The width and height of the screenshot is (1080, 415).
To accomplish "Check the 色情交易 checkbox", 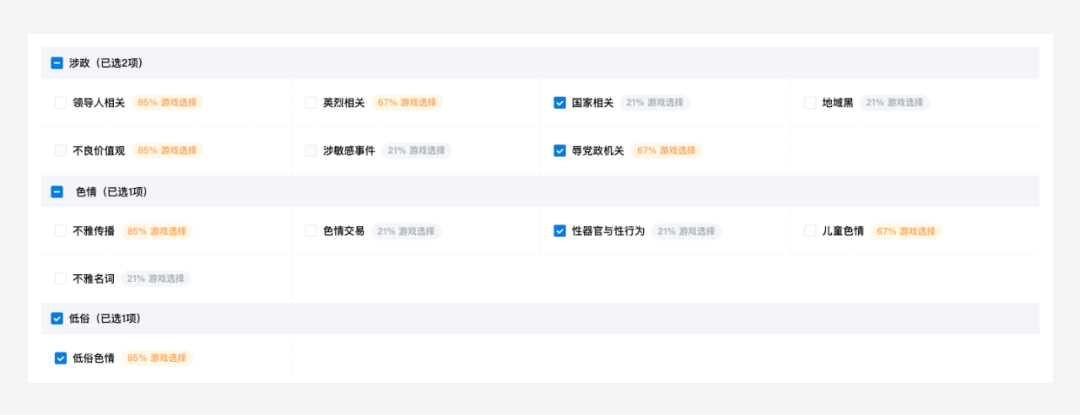I will (311, 231).
